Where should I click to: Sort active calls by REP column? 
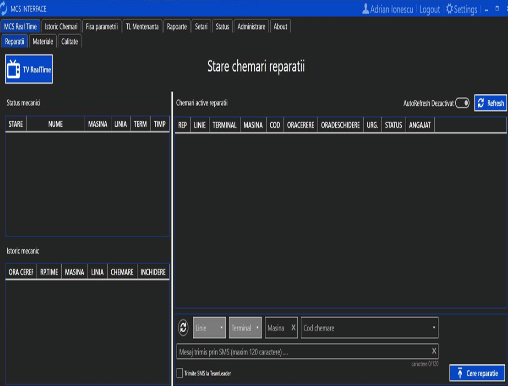(182, 125)
